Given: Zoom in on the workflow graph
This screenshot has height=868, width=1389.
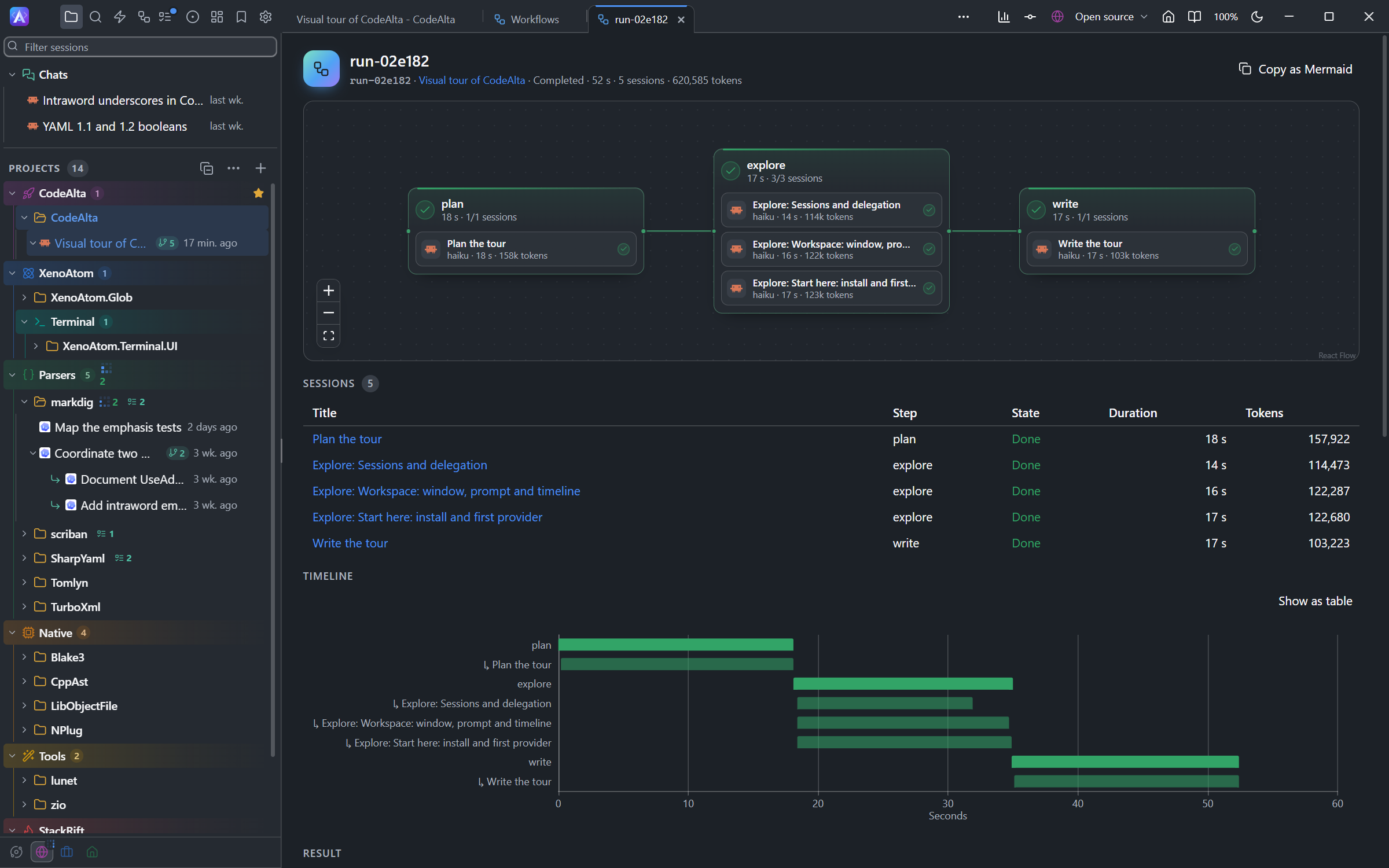Looking at the screenshot, I should pyautogui.click(x=328, y=290).
